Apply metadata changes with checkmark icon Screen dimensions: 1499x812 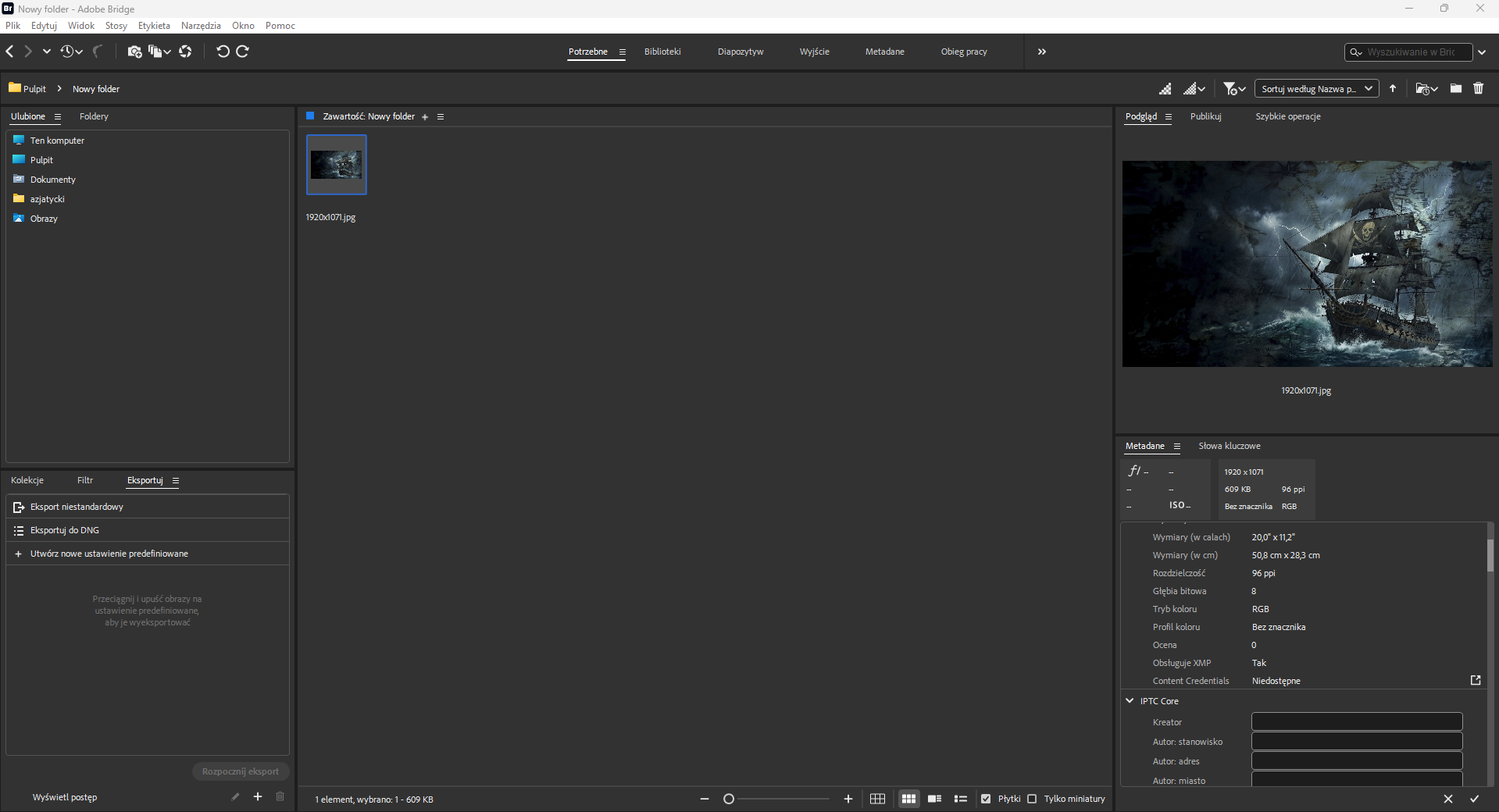(x=1474, y=799)
